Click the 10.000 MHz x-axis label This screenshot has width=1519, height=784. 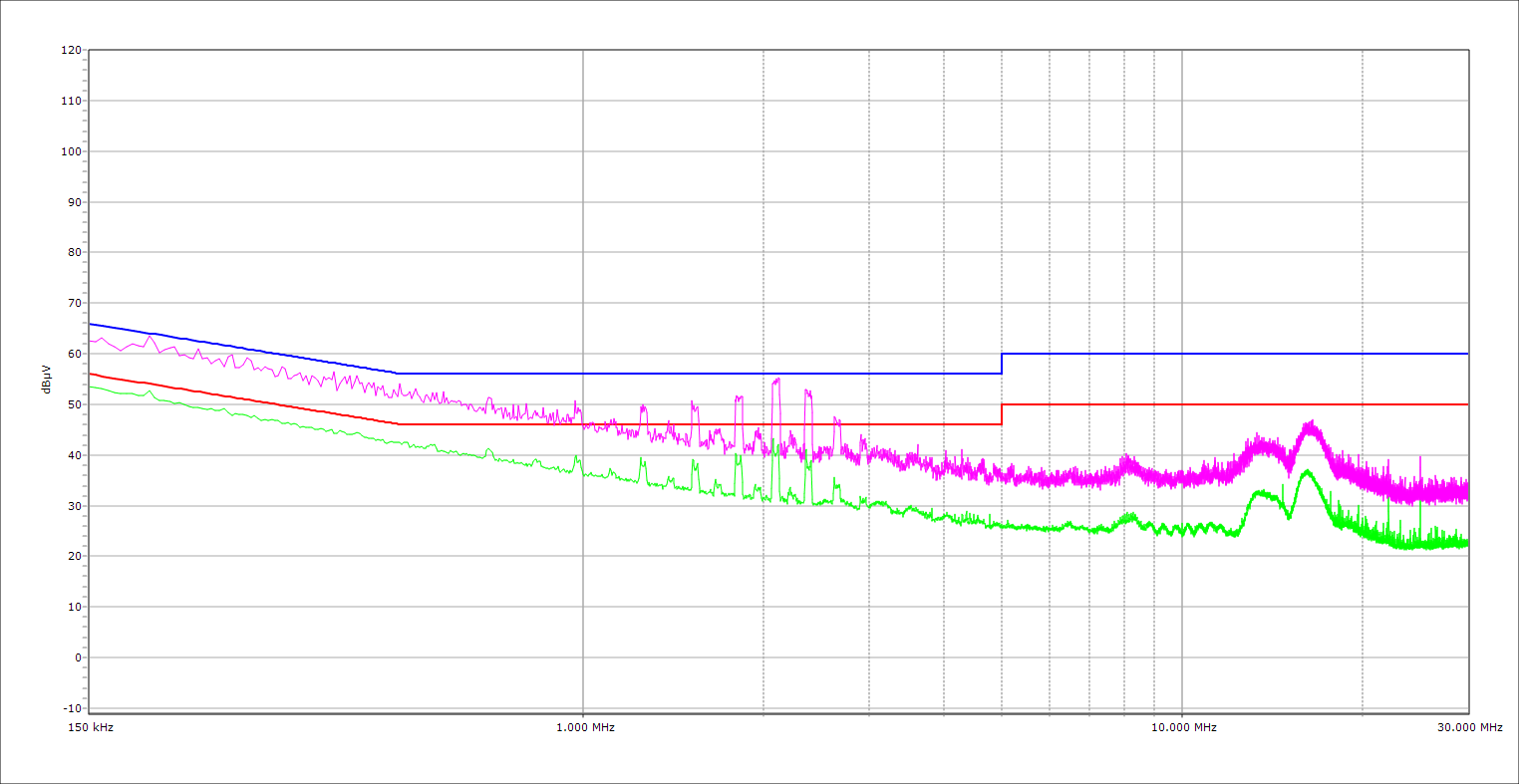[x=1182, y=727]
